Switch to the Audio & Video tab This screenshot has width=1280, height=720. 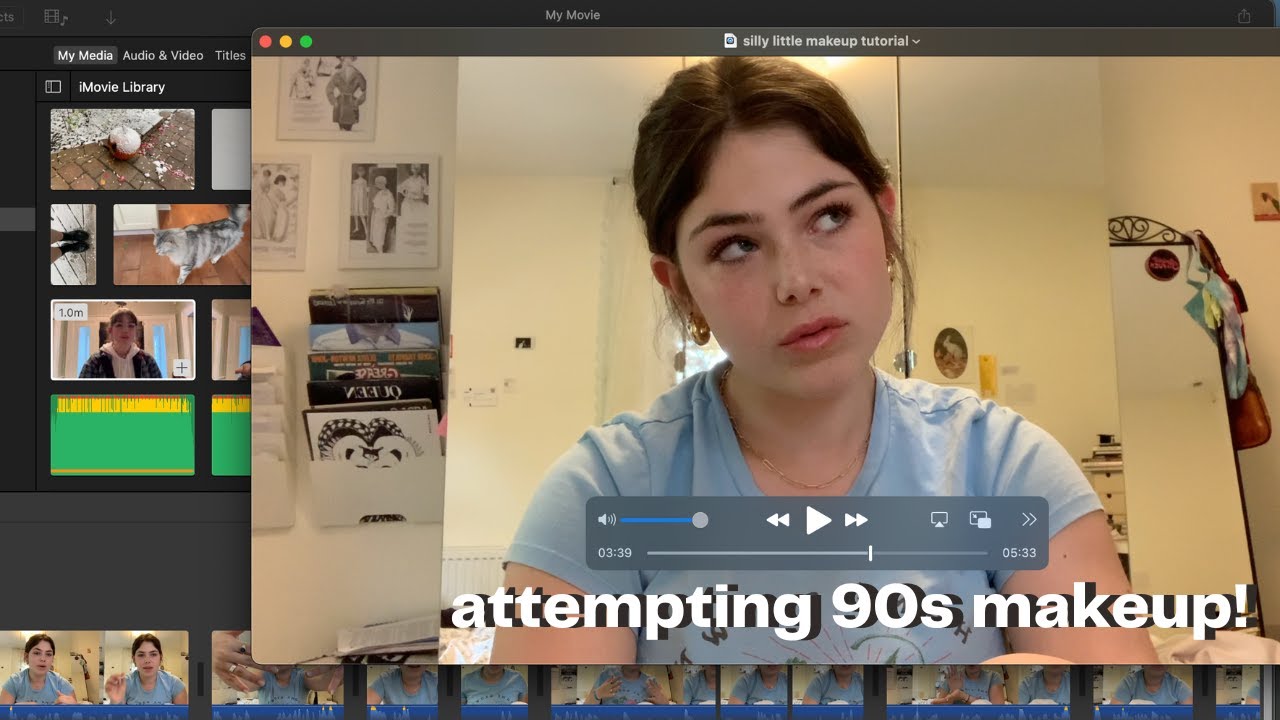tap(163, 55)
